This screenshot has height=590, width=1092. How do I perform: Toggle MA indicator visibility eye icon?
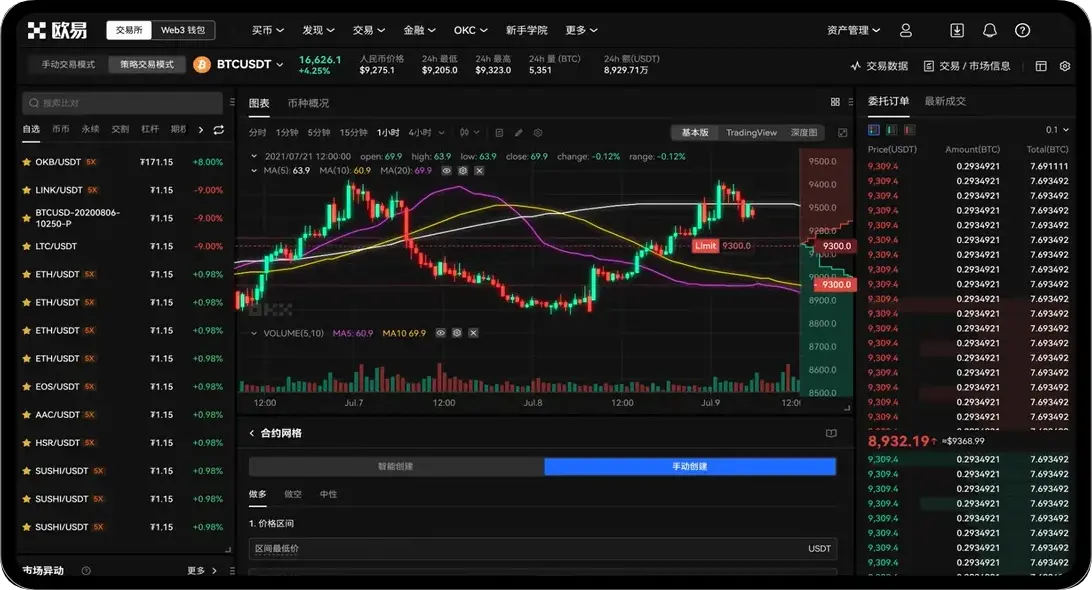(446, 171)
